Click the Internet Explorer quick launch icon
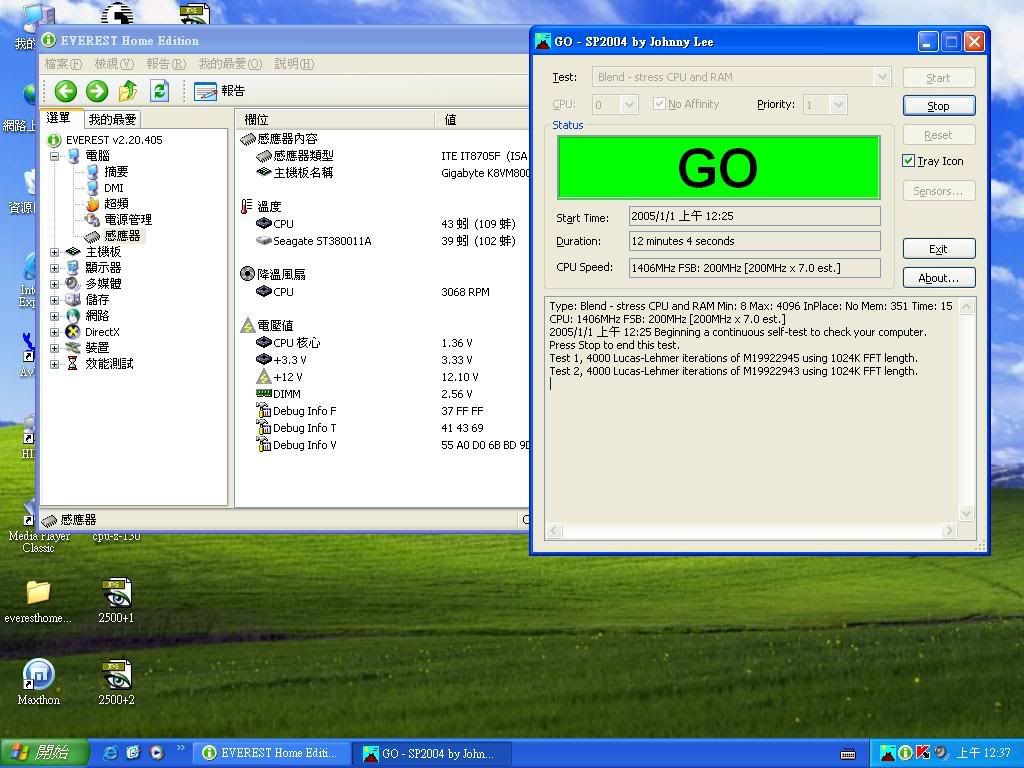The image size is (1024, 768). click(111, 753)
